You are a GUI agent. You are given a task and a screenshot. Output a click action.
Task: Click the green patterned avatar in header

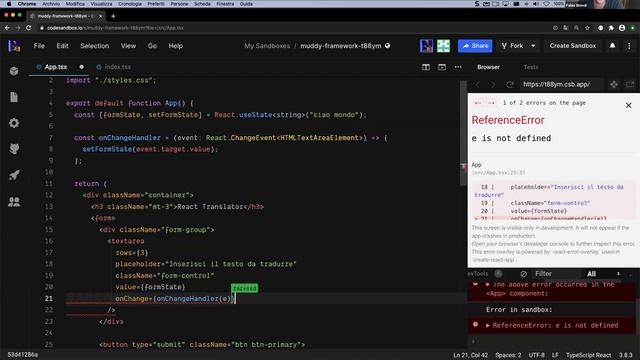(443, 46)
